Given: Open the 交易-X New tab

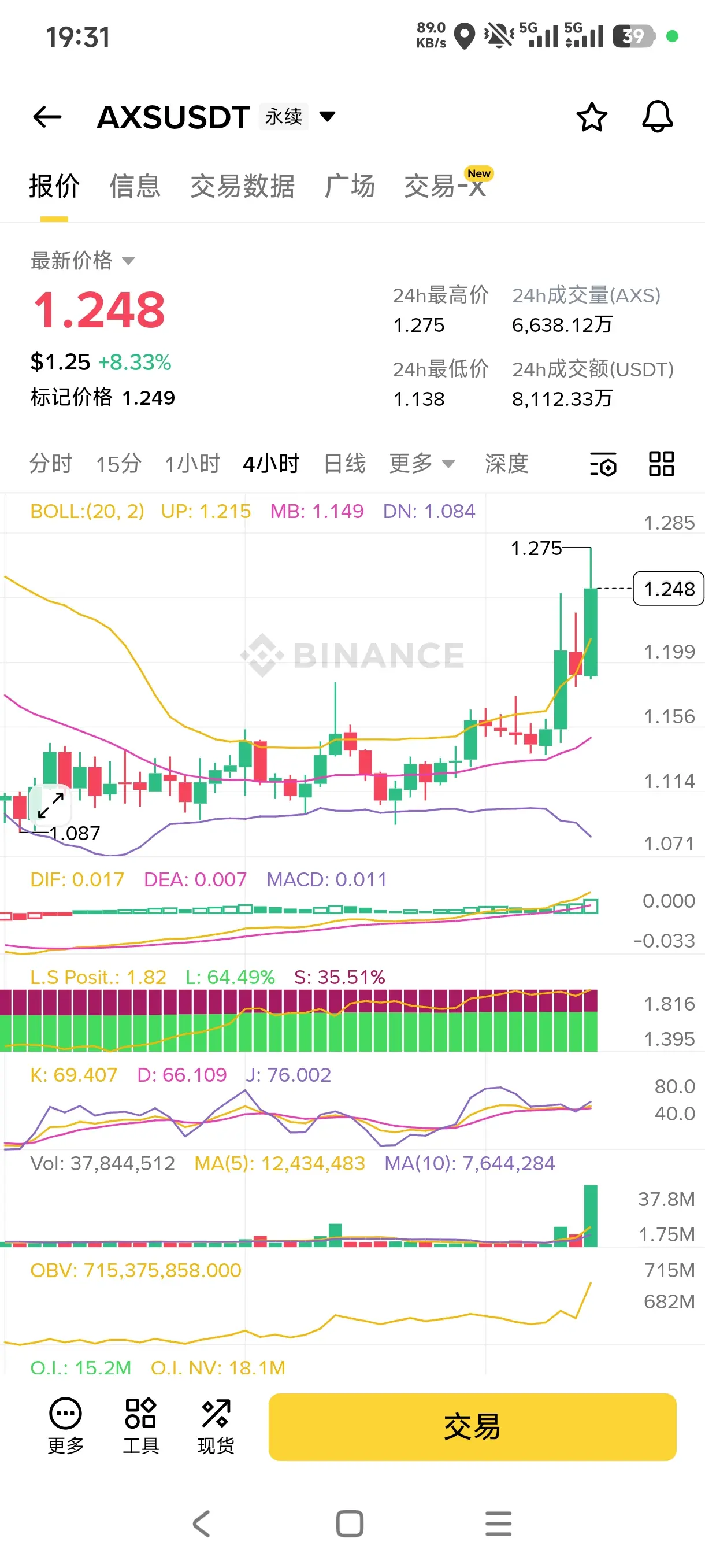Looking at the screenshot, I should (448, 184).
